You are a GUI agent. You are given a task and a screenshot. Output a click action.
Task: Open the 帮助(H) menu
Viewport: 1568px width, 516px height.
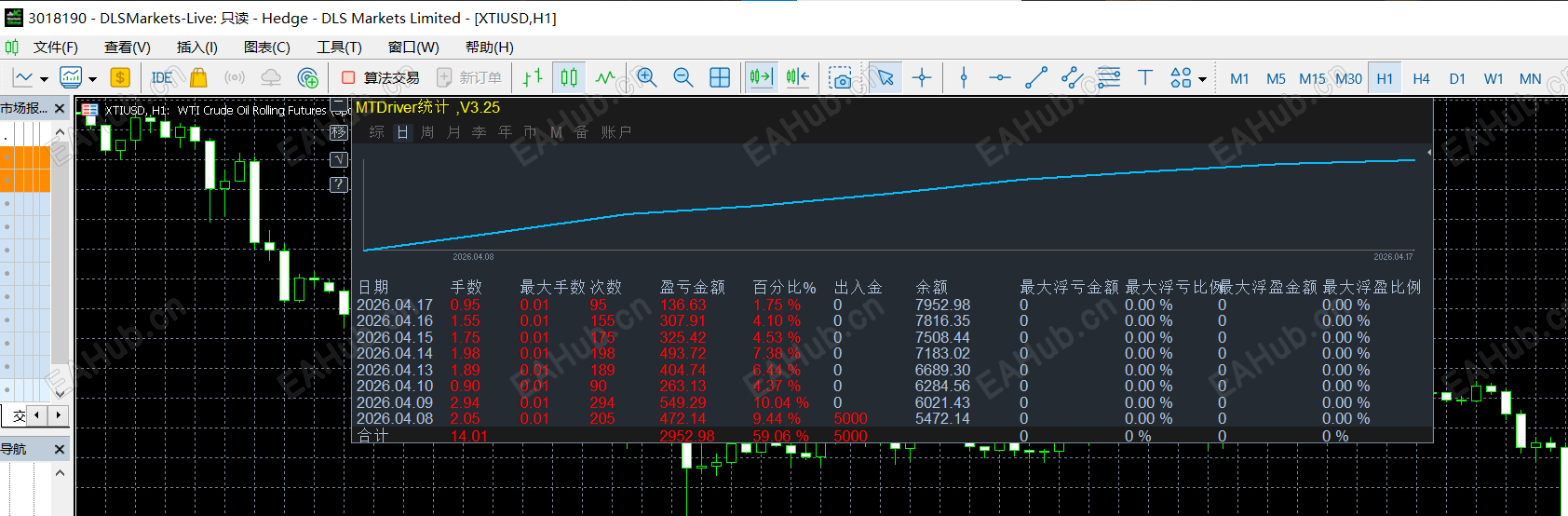pos(490,48)
